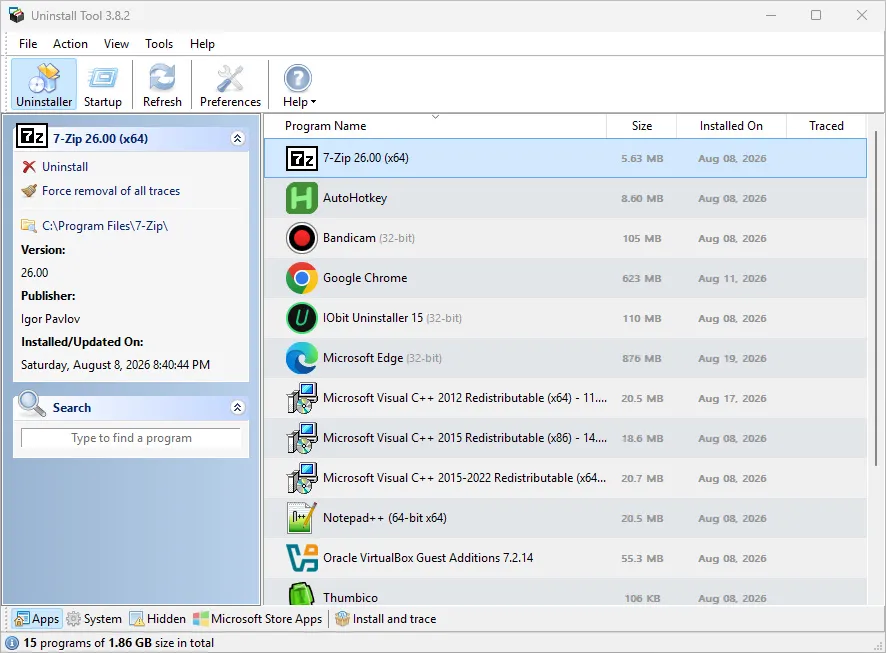886x653 pixels.
Task: Focus the Type to find a program field
Action: pos(131,438)
